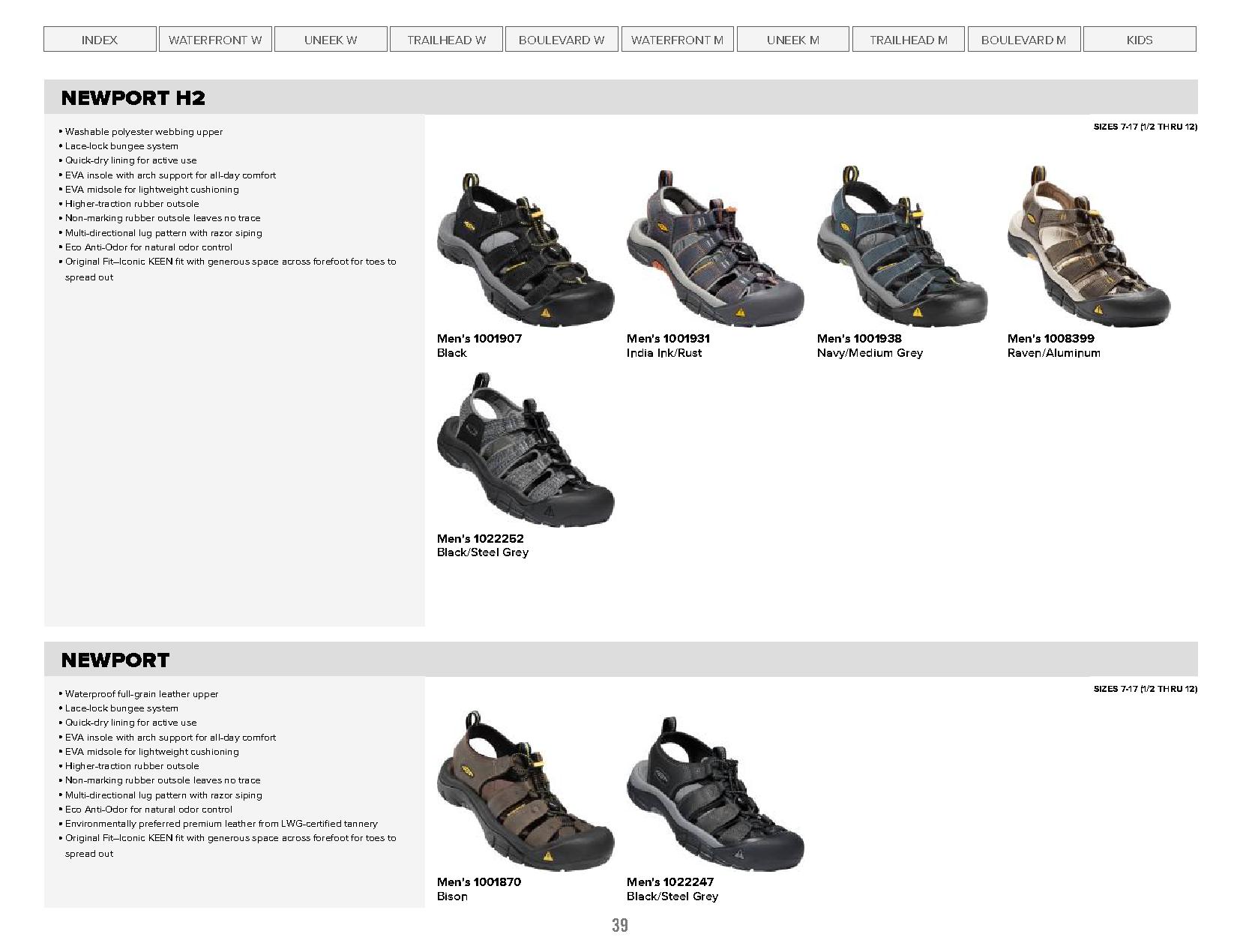Click the Bison leather Newport sandal image

click(x=525, y=792)
